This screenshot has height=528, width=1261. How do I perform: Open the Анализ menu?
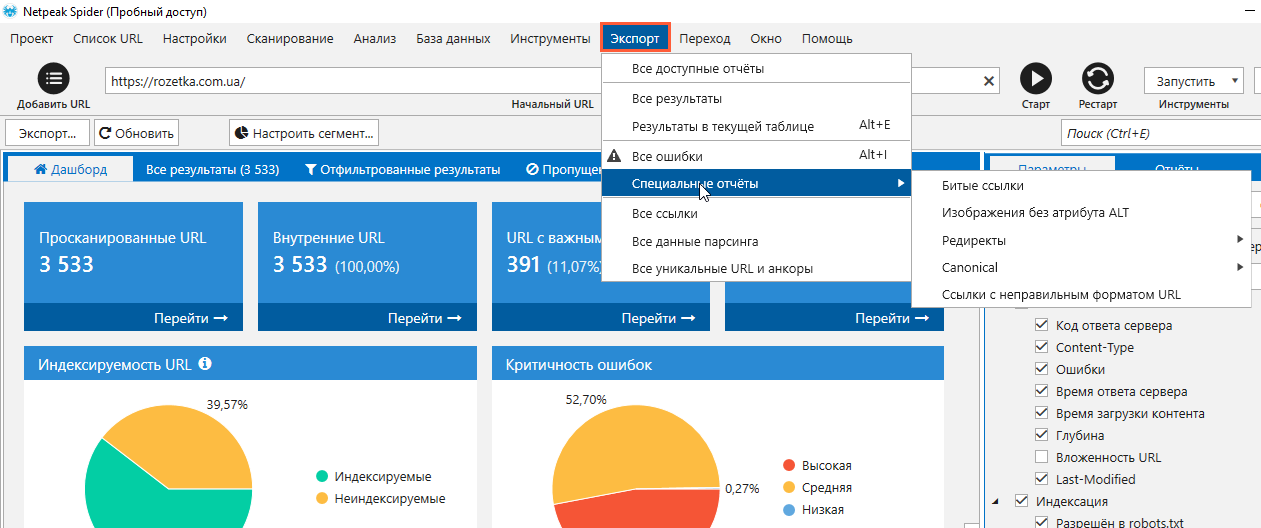pyautogui.click(x=375, y=38)
